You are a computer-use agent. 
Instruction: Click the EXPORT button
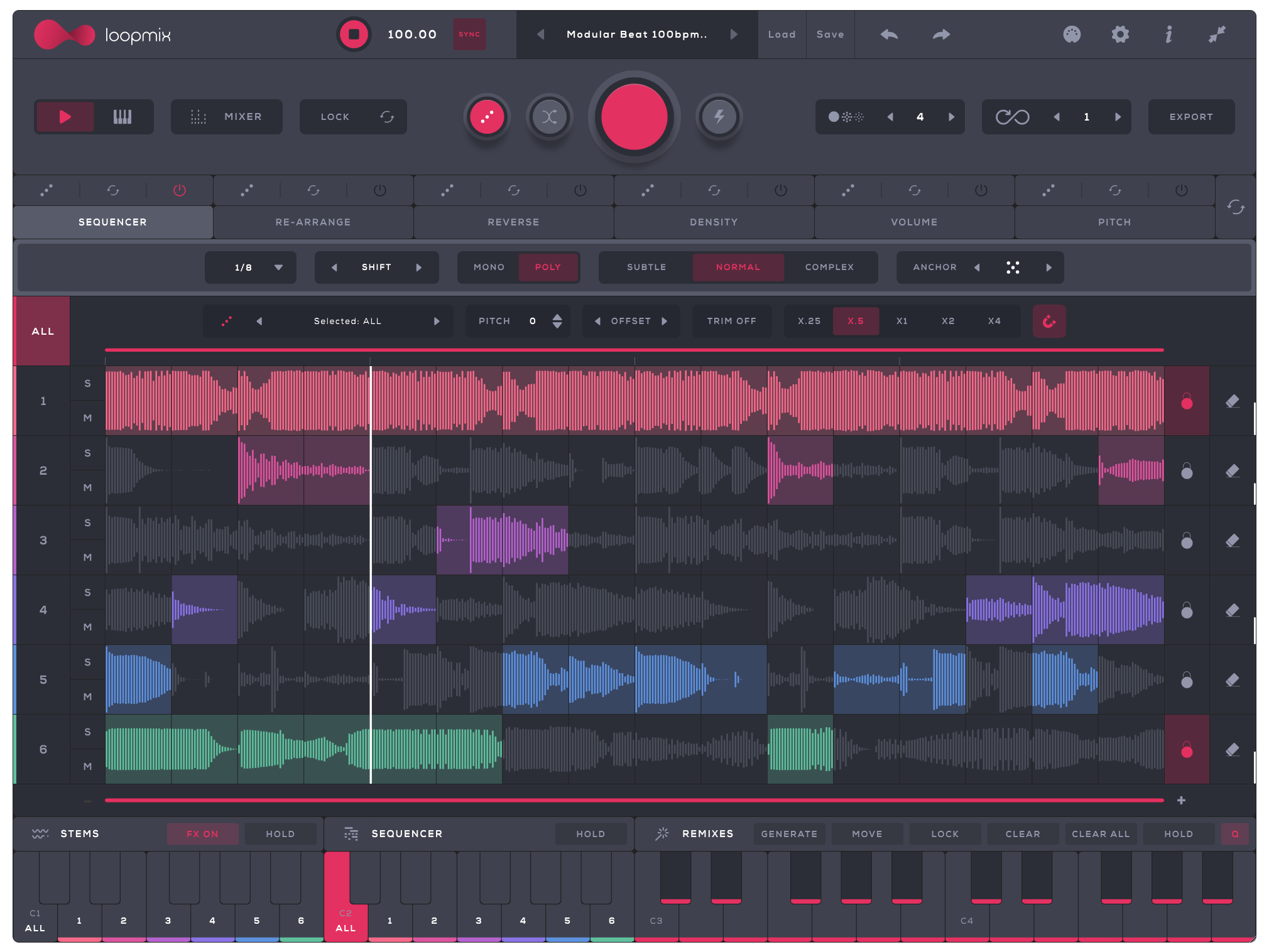(x=1190, y=116)
